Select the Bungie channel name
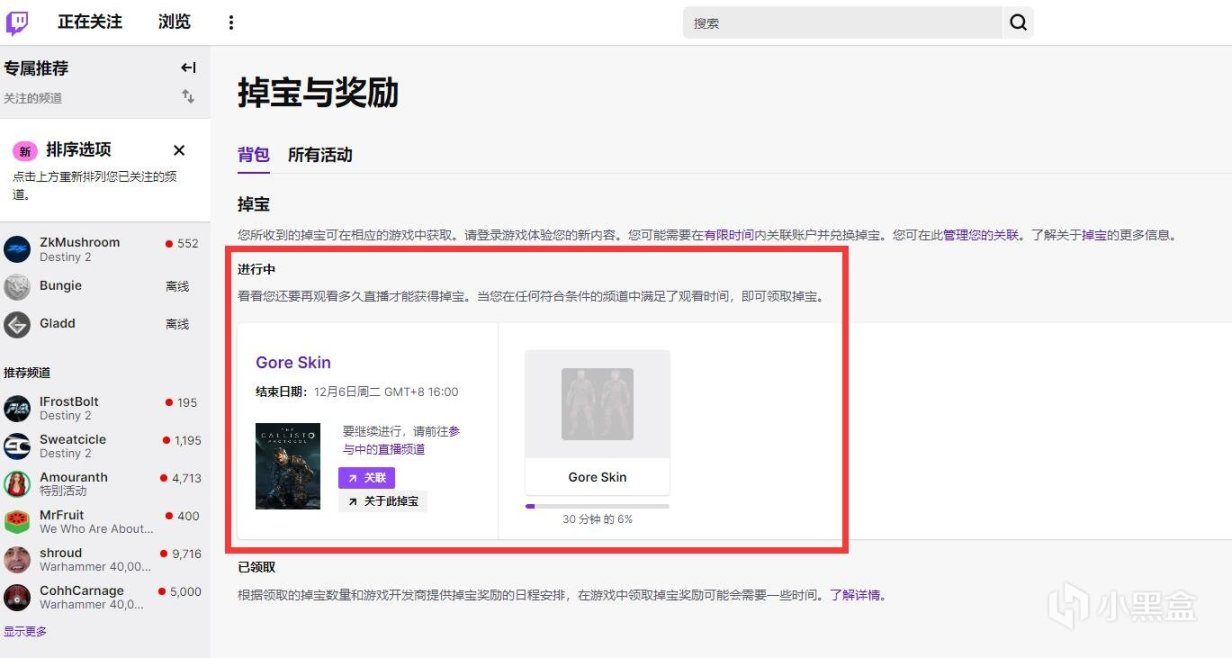This screenshot has height=658, width=1232. 61,286
